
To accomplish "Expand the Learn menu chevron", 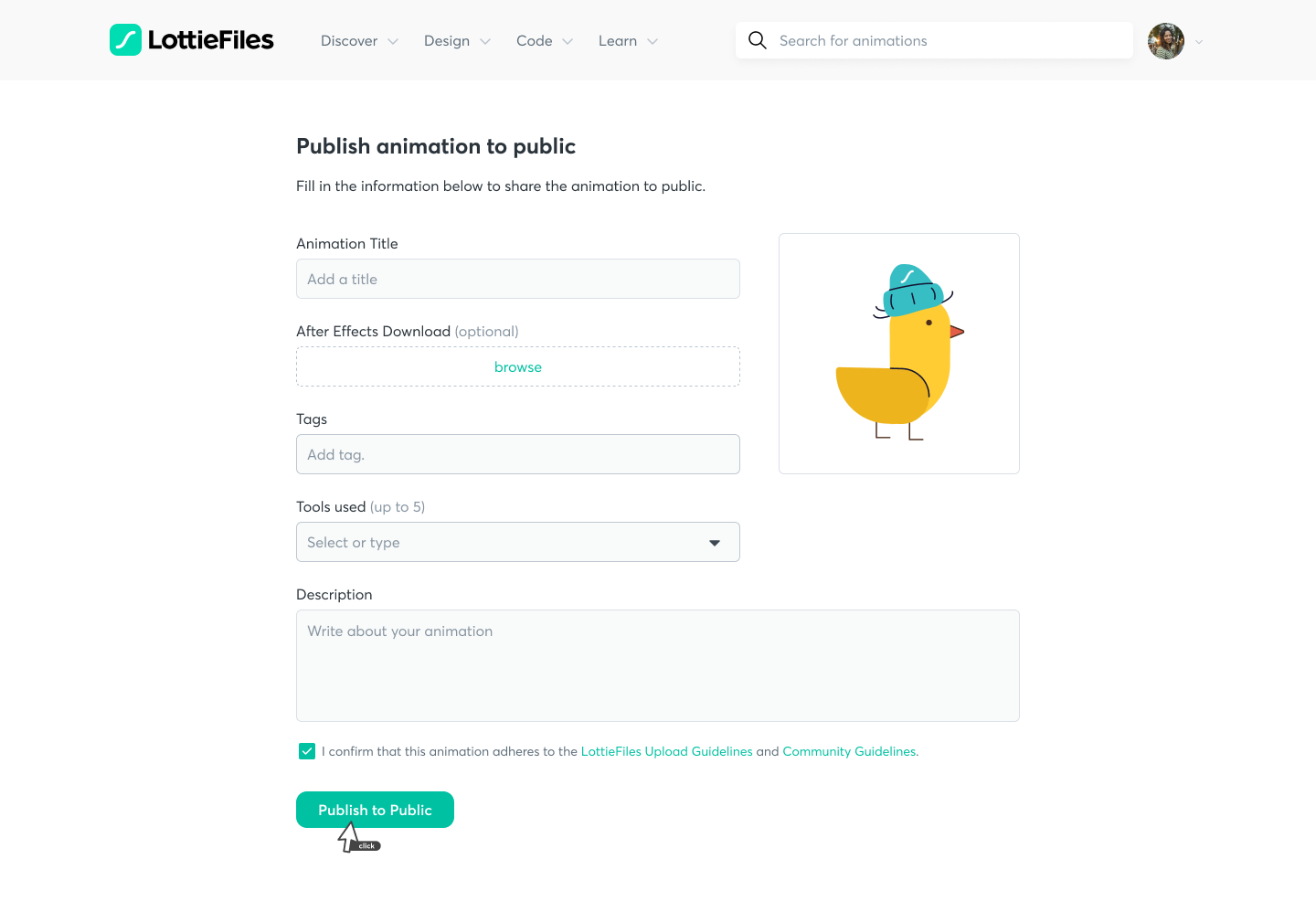I will 653,42.
